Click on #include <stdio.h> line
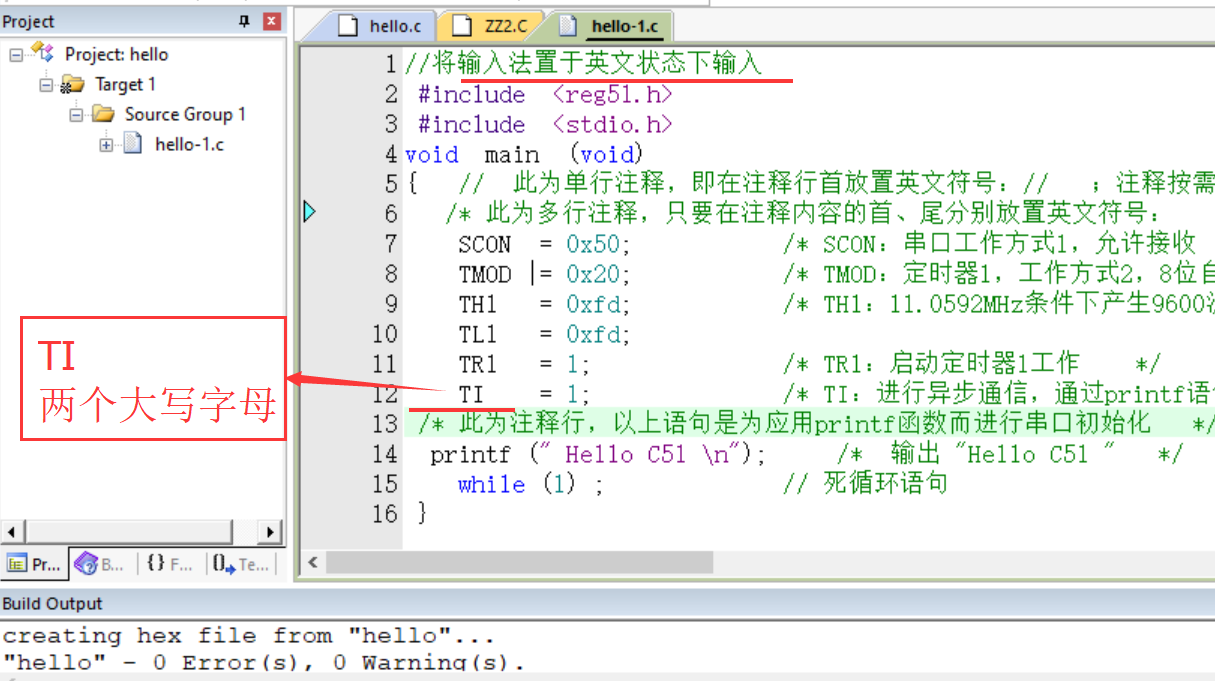 tap(545, 125)
